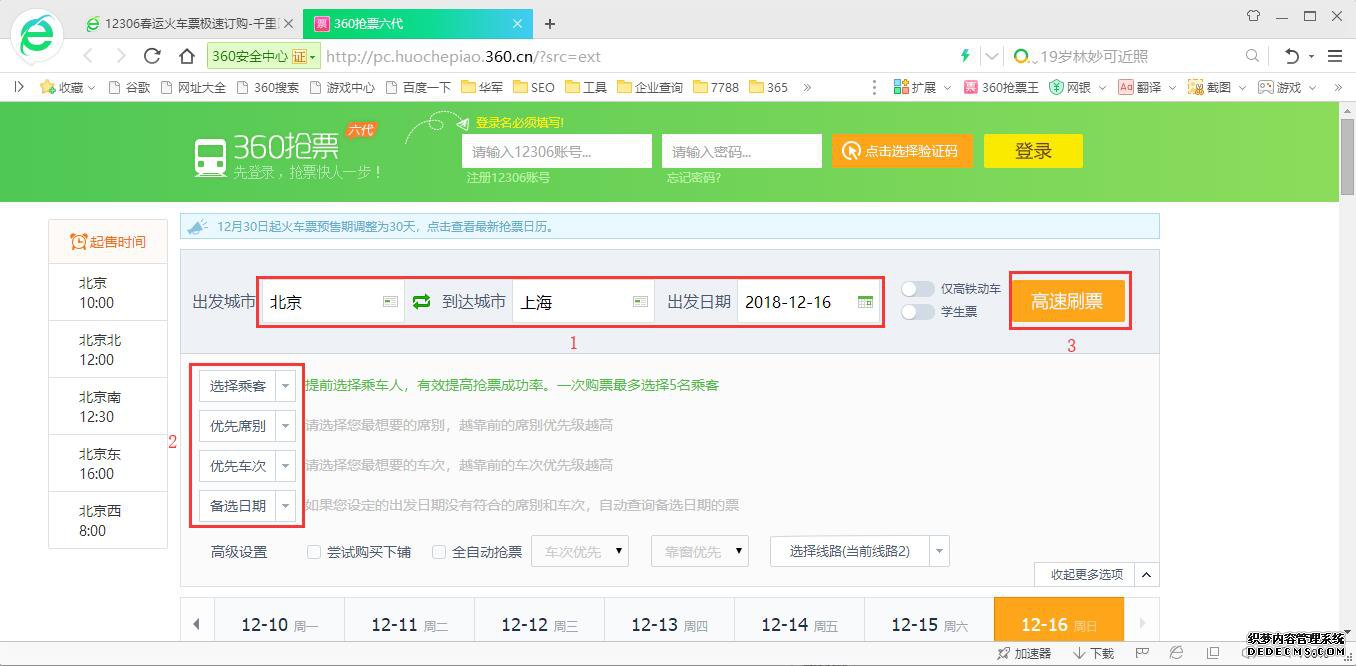Click the undo closed tab icon
This screenshot has height=666, width=1356.
(x=1292, y=56)
